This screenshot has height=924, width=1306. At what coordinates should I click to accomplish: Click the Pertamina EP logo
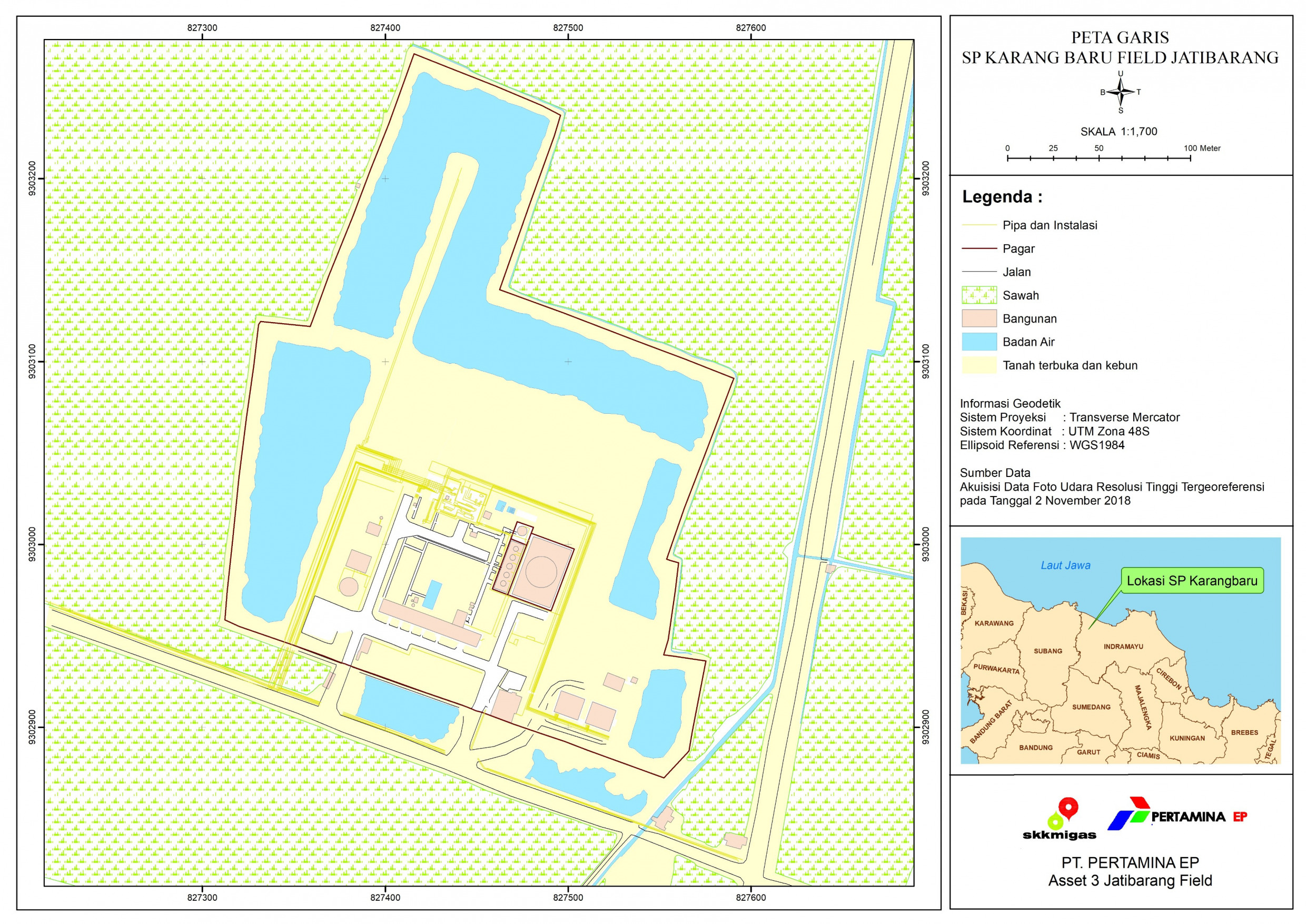pos(1177,816)
